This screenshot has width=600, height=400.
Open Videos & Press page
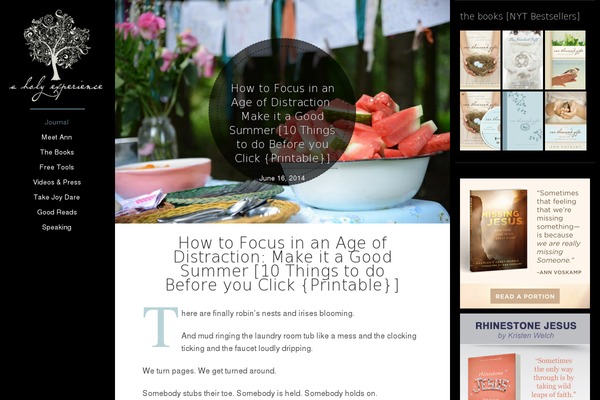[57, 182]
